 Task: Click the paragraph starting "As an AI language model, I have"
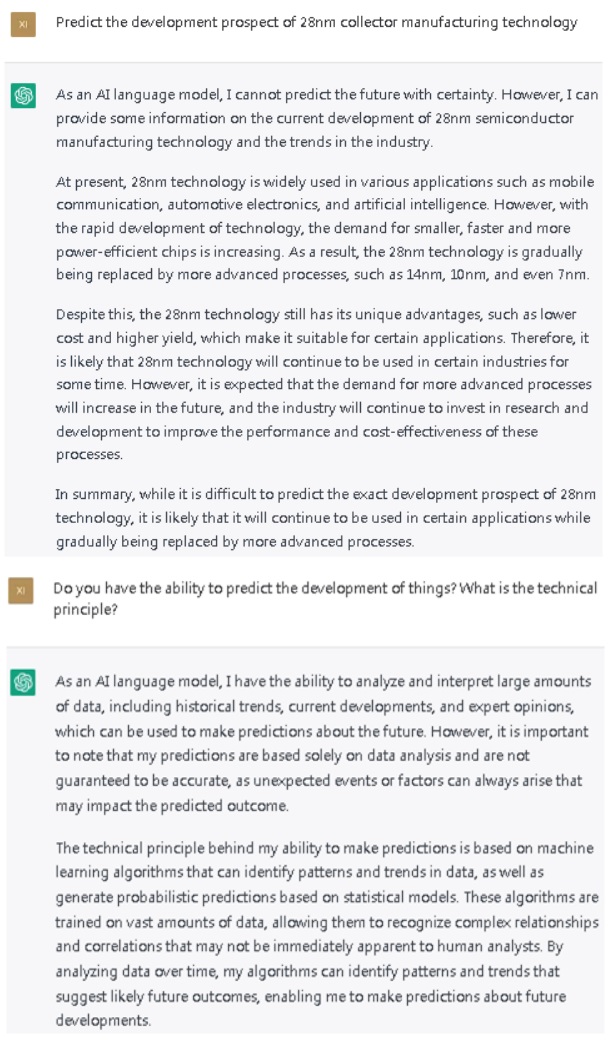pyautogui.click(x=326, y=743)
